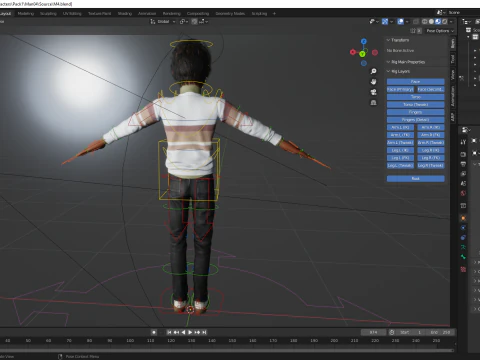Open the shading options dropdown arrow
Screen dimensions: 480x360
(451, 21)
